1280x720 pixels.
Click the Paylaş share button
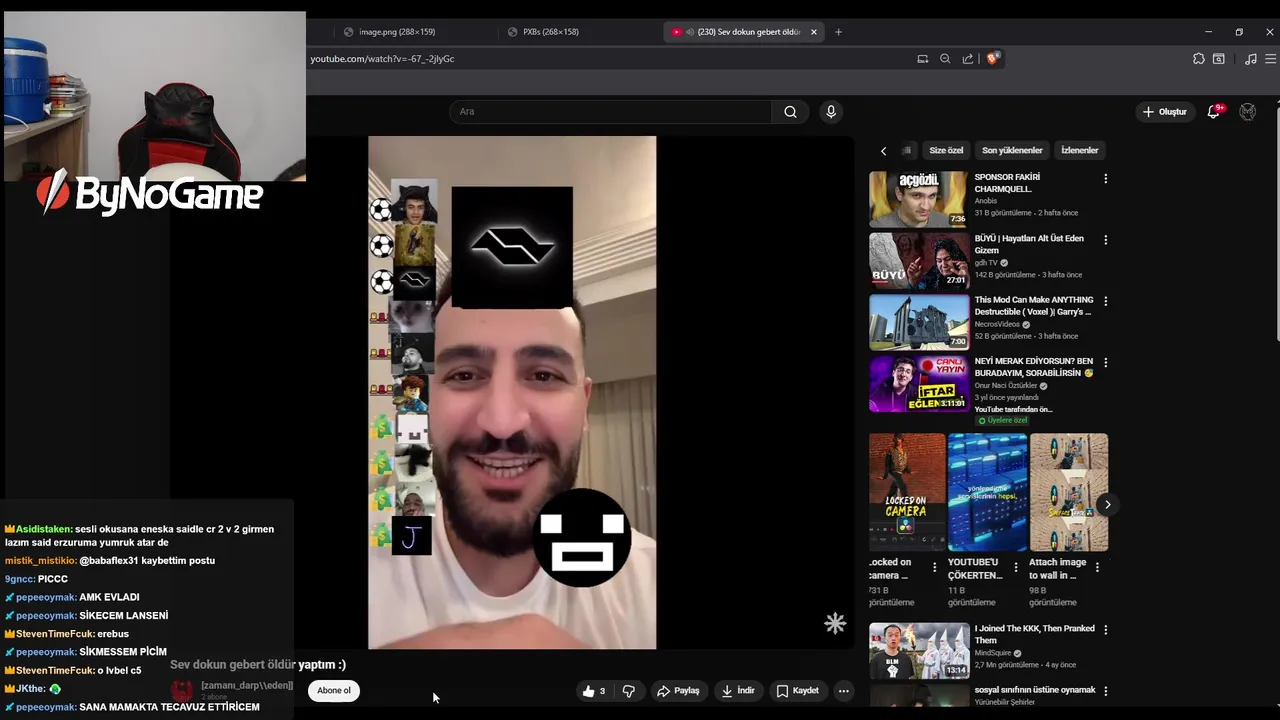point(678,691)
